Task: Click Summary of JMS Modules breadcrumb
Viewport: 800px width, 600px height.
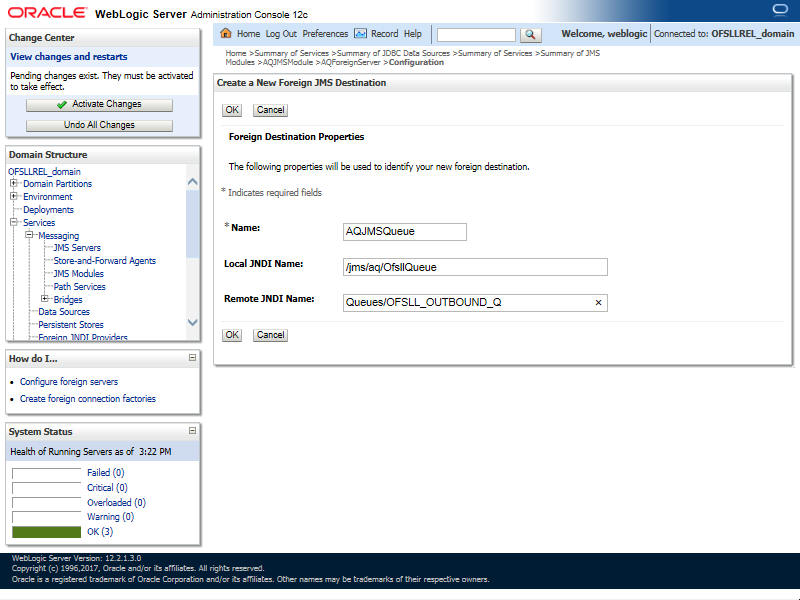Action: [x=413, y=58]
